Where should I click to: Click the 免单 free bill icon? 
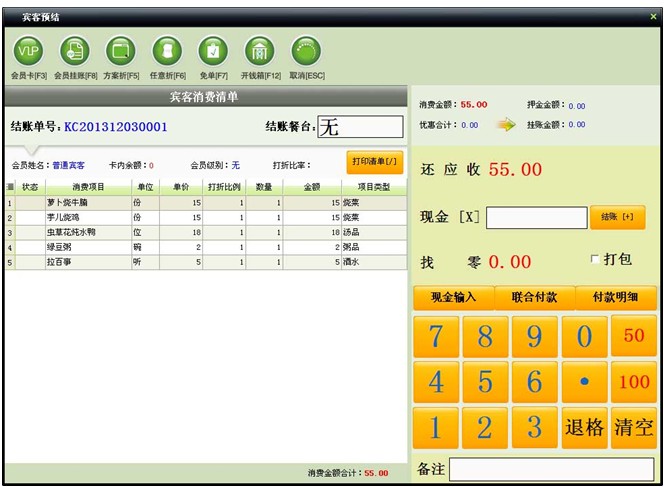pyautogui.click(x=213, y=51)
